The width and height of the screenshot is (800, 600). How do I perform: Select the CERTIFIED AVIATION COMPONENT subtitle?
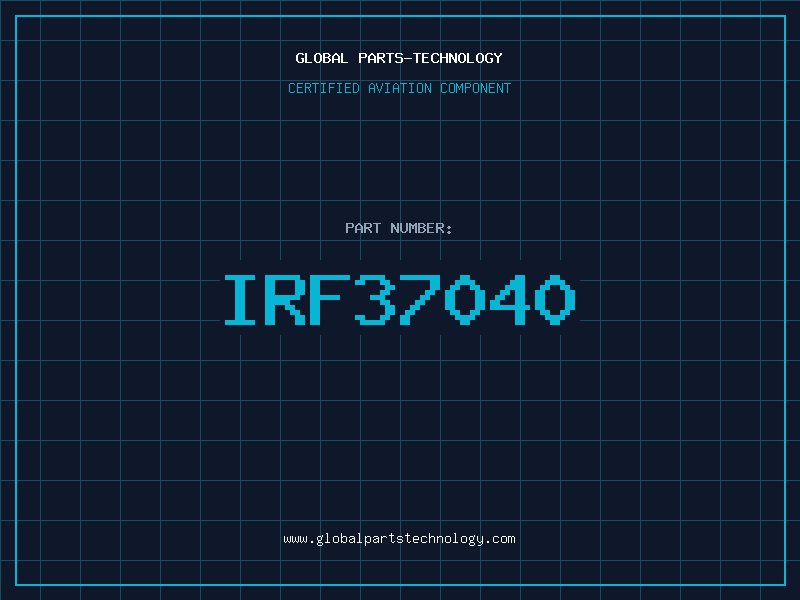pos(399,88)
